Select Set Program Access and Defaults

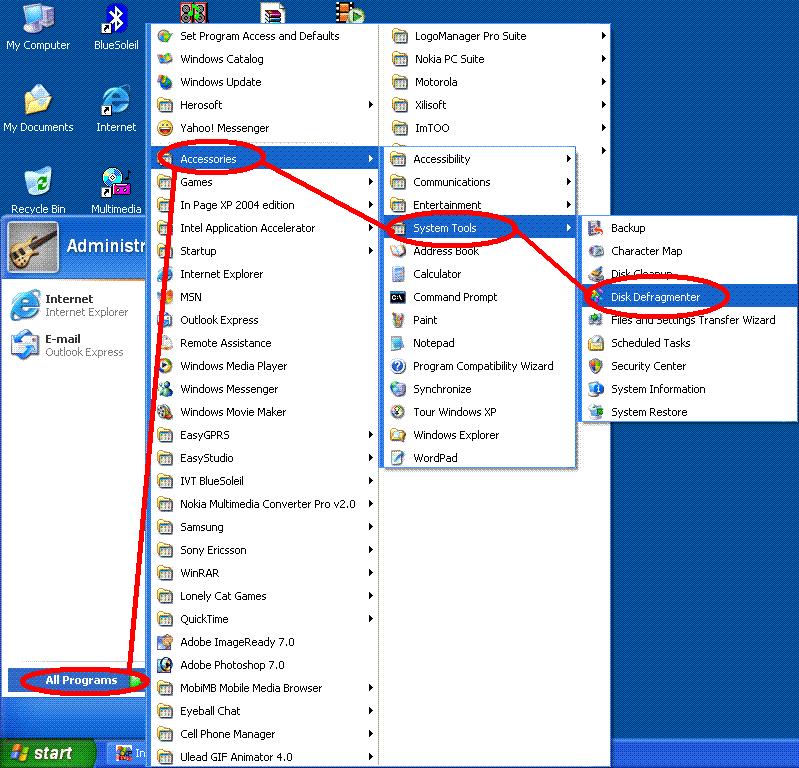pyautogui.click(x=264, y=36)
